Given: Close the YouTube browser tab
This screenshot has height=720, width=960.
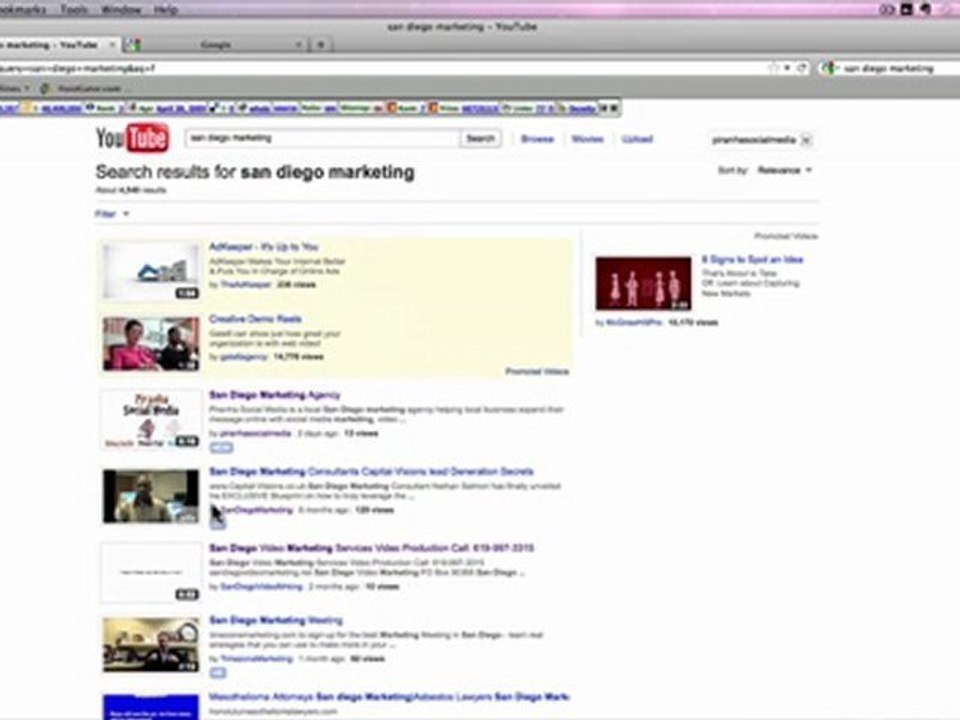Looking at the screenshot, I should [112, 45].
